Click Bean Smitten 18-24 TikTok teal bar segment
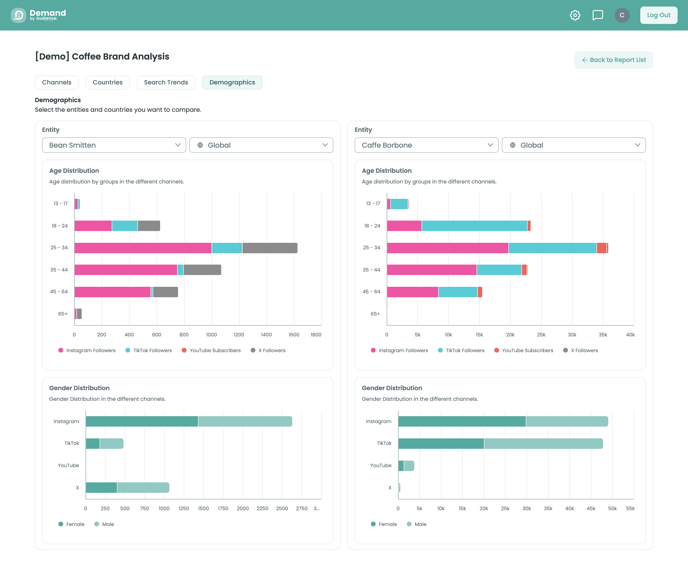 (125, 226)
